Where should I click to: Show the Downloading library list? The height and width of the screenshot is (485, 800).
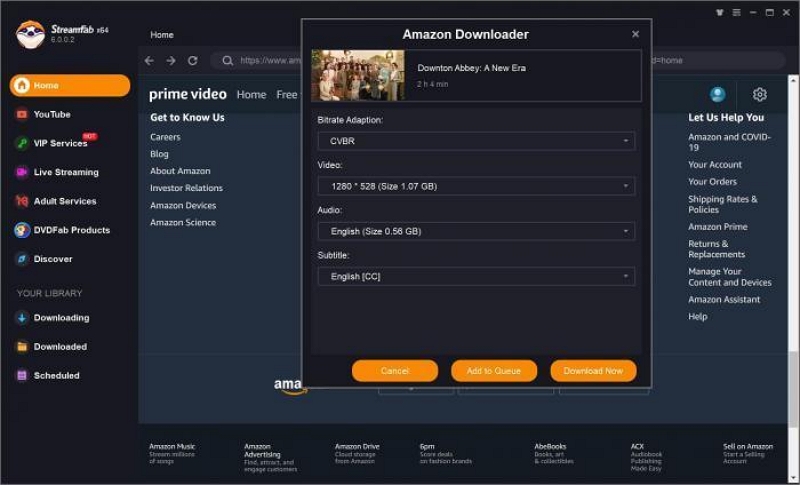tap(61, 318)
